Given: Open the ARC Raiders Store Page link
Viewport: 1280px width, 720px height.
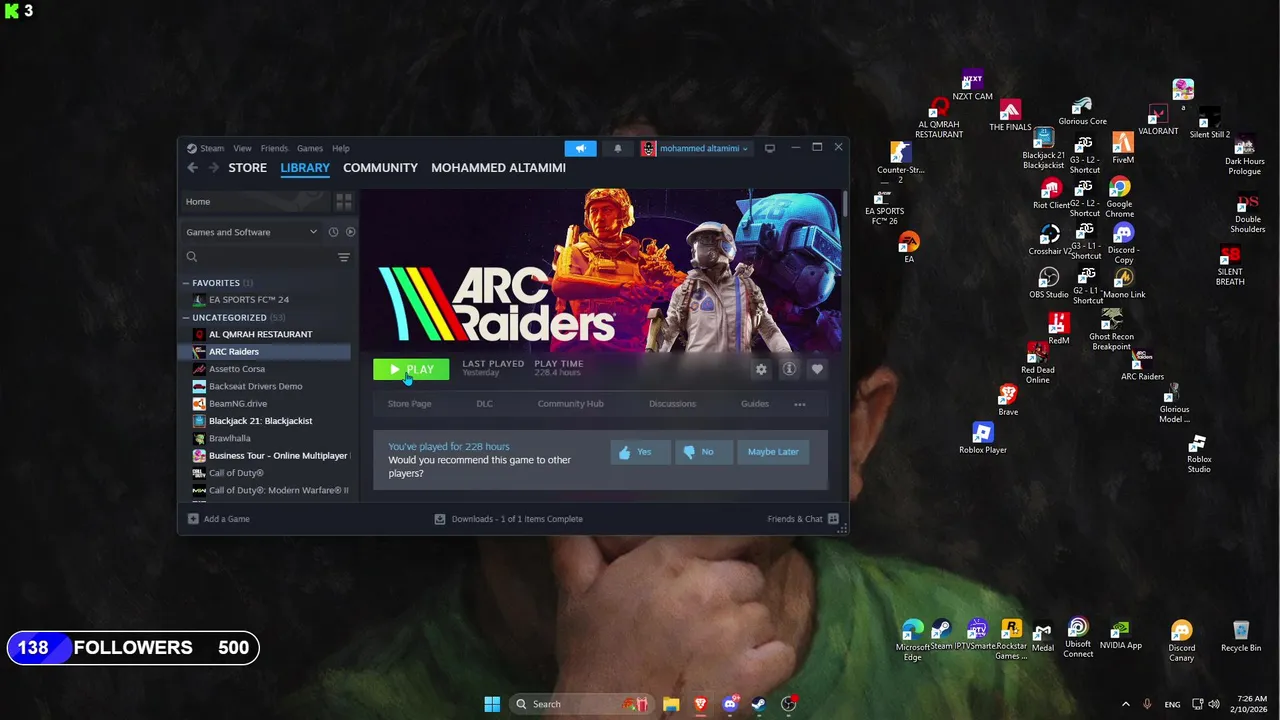Looking at the screenshot, I should pyautogui.click(x=409, y=404).
